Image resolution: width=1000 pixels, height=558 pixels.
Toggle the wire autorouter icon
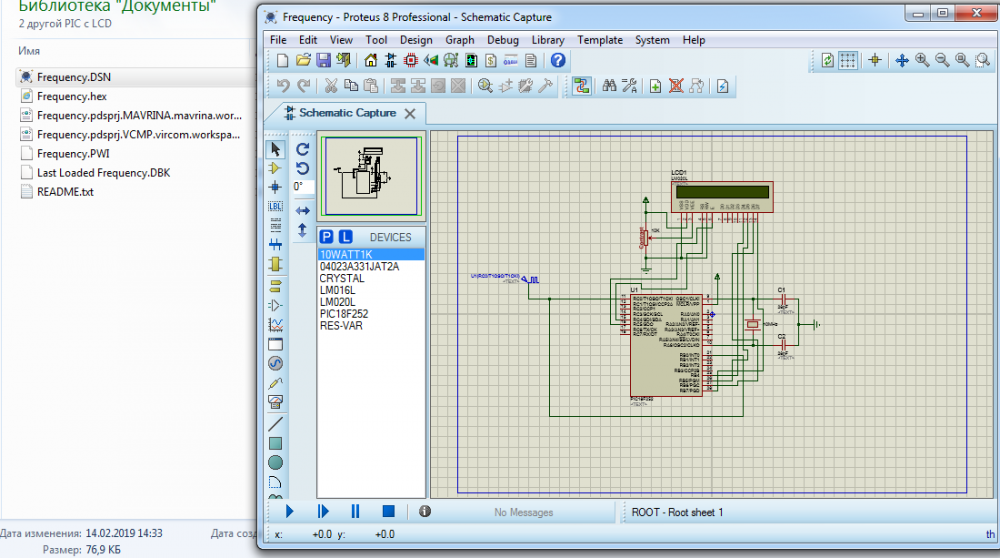coord(582,86)
